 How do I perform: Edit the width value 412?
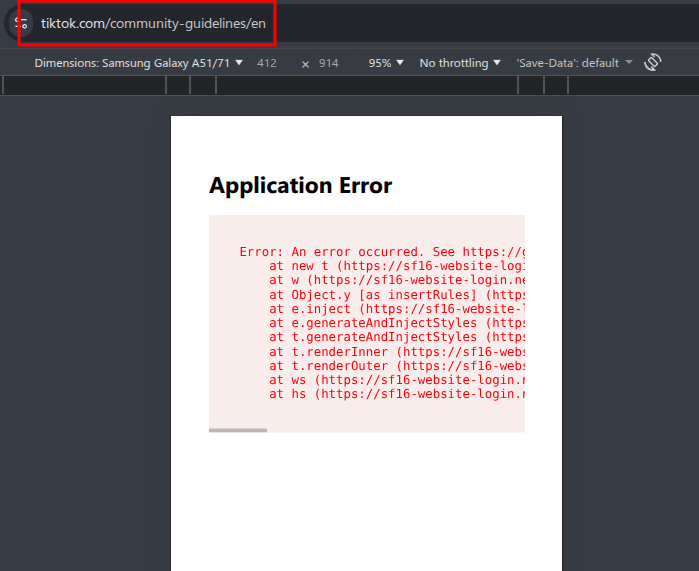pos(267,63)
